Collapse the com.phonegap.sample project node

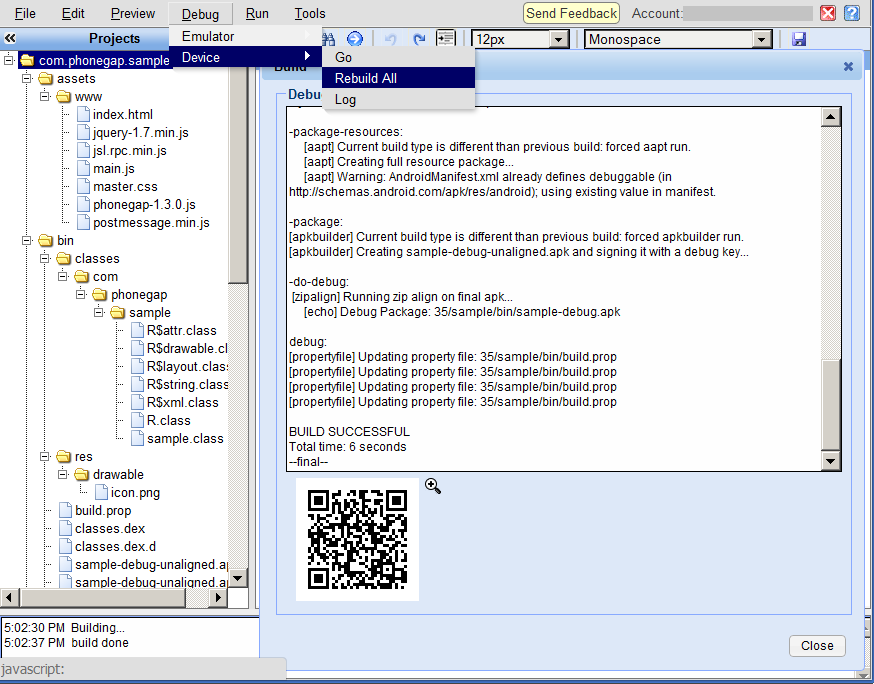coord(8,60)
